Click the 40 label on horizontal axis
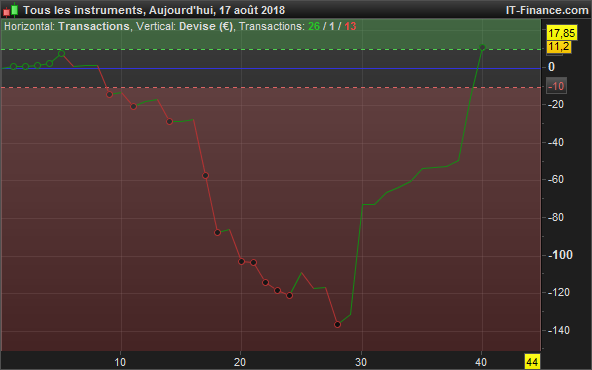This screenshot has height=370, width=592. [481, 362]
